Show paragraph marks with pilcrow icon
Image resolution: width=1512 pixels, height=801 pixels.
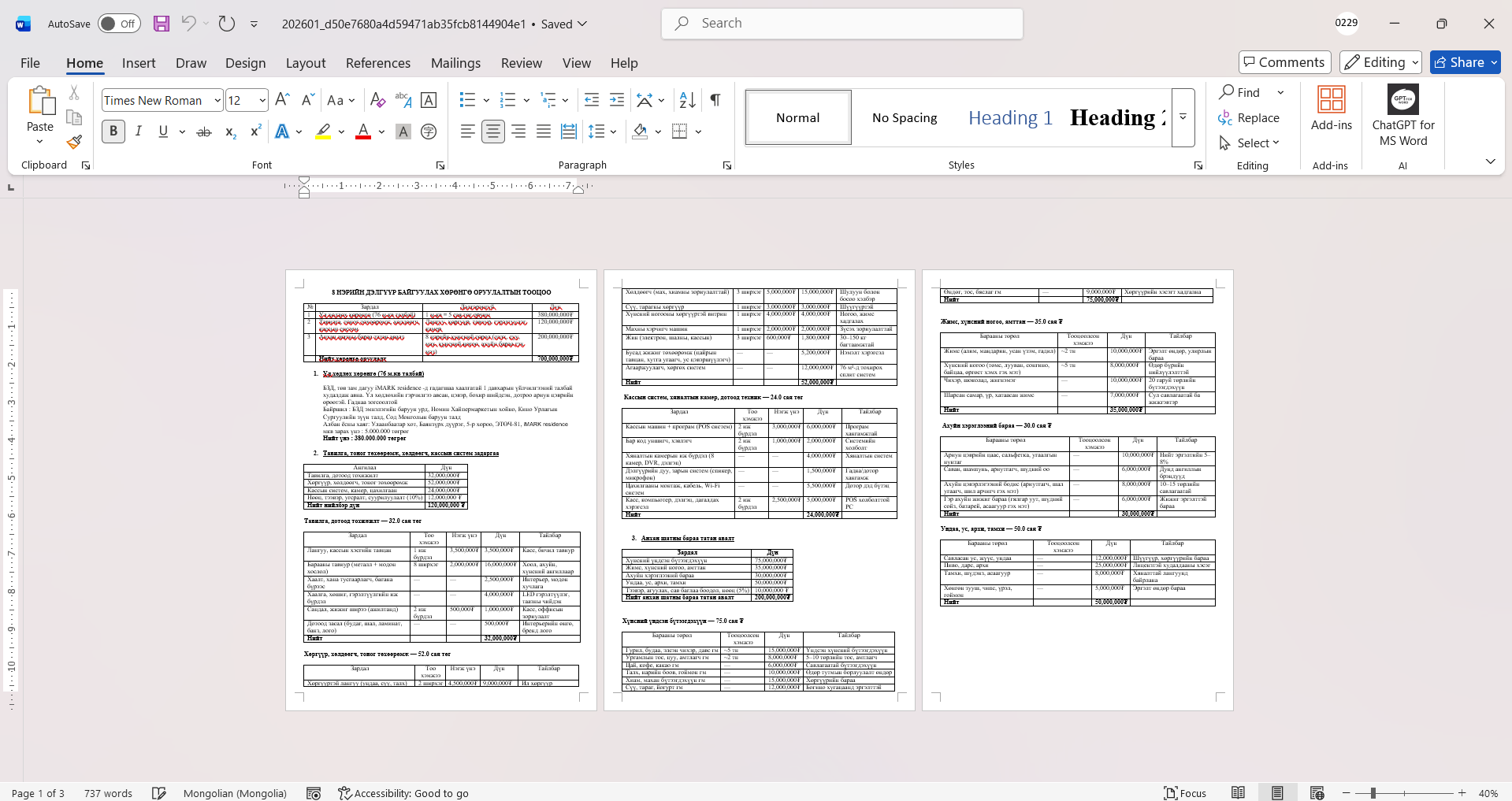715,100
